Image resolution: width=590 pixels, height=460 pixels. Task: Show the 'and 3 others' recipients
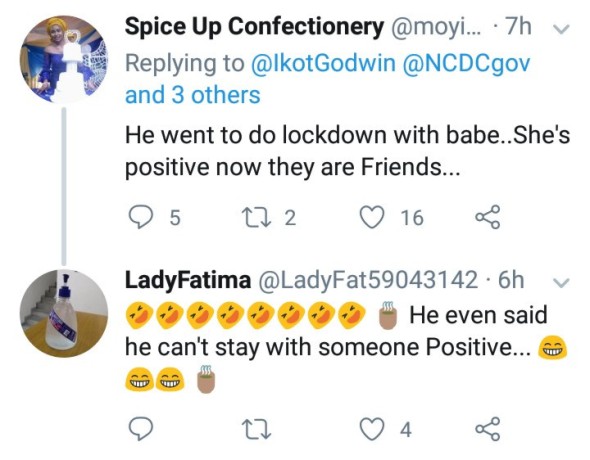(193, 95)
